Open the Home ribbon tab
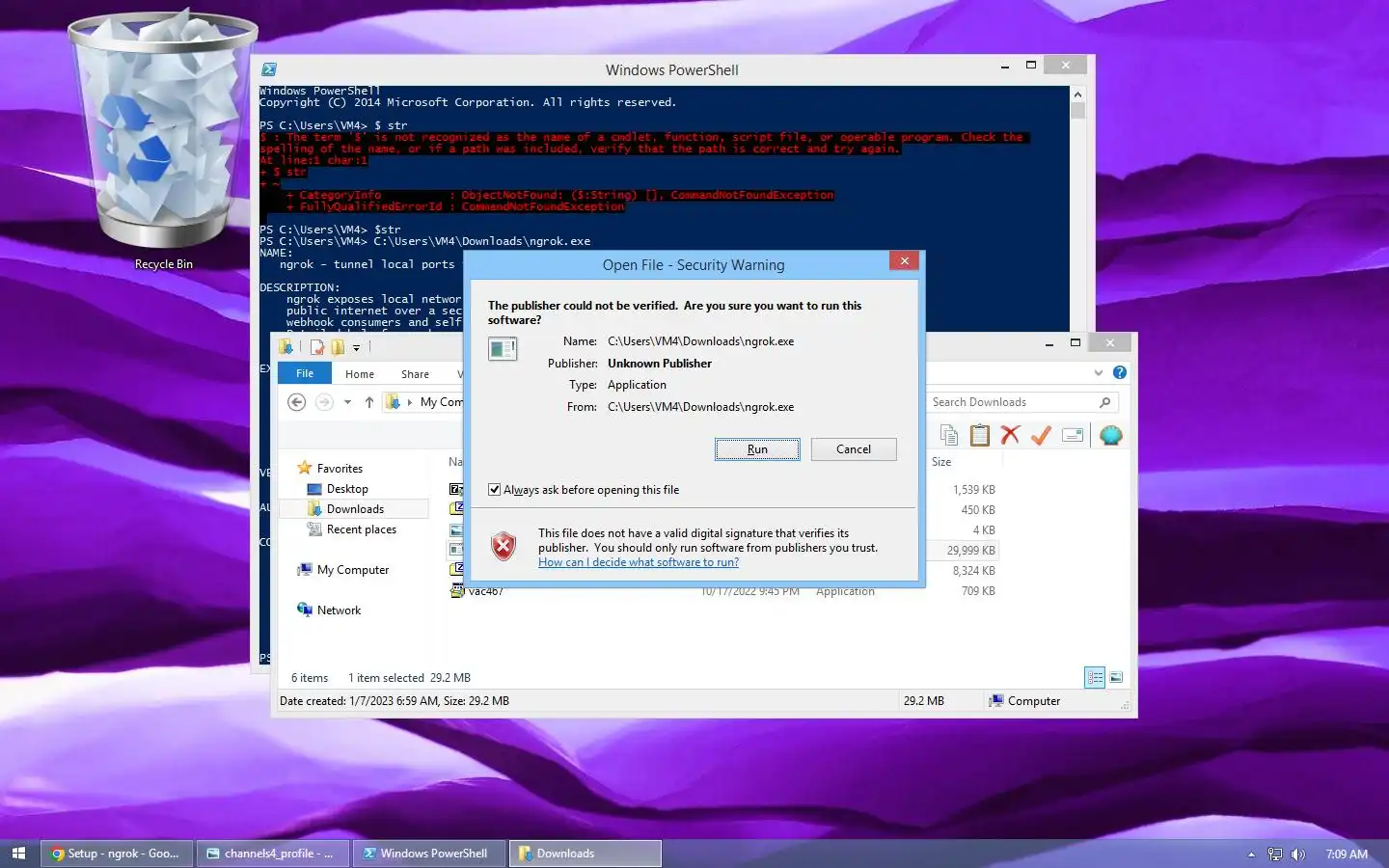 point(360,374)
